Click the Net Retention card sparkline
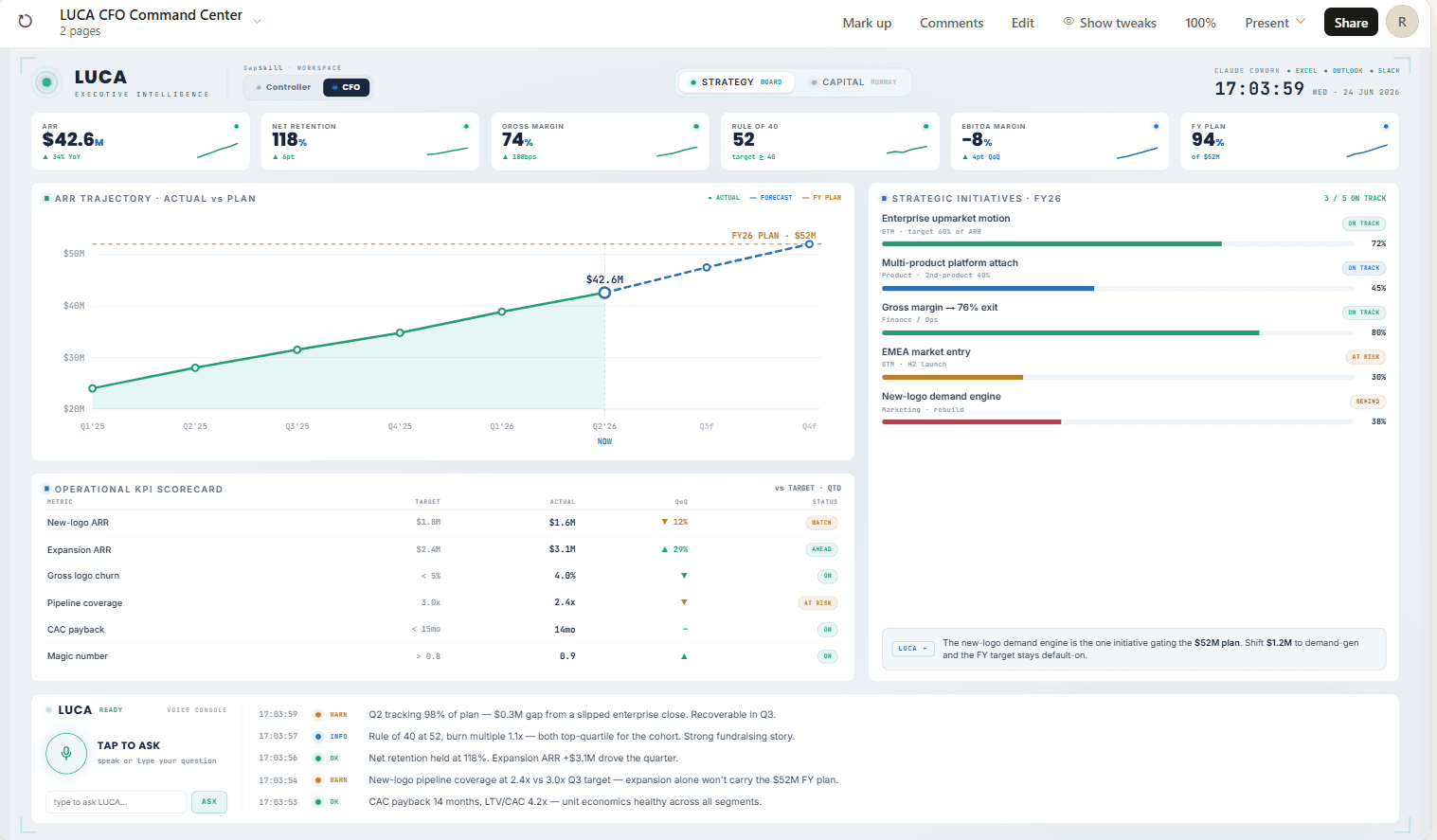 pos(447,150)
